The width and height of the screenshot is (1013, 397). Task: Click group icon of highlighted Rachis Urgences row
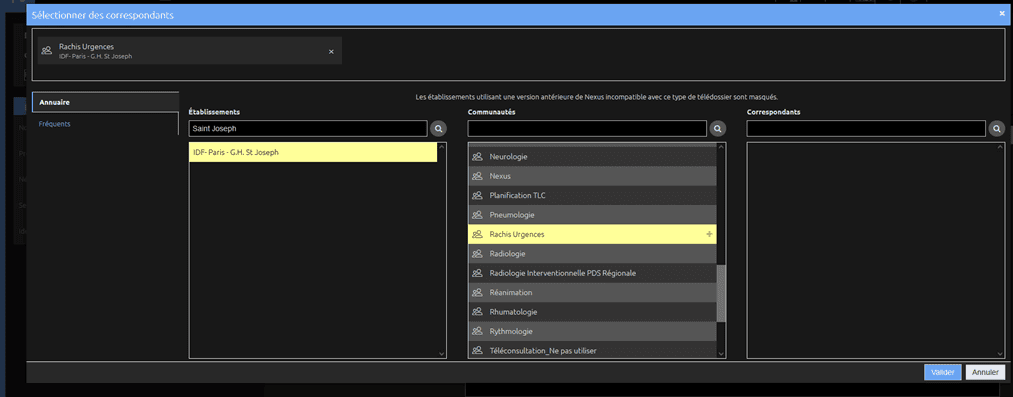(477, 234)
